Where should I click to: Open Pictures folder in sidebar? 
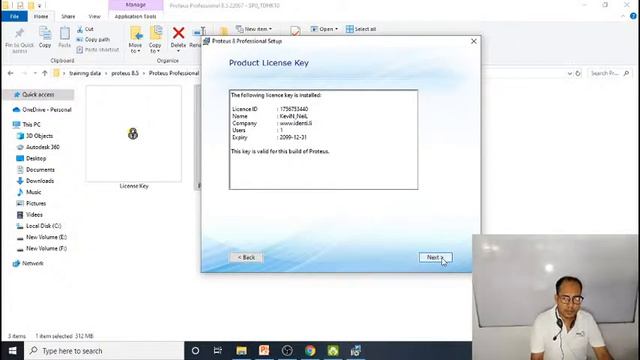[31, 203]
